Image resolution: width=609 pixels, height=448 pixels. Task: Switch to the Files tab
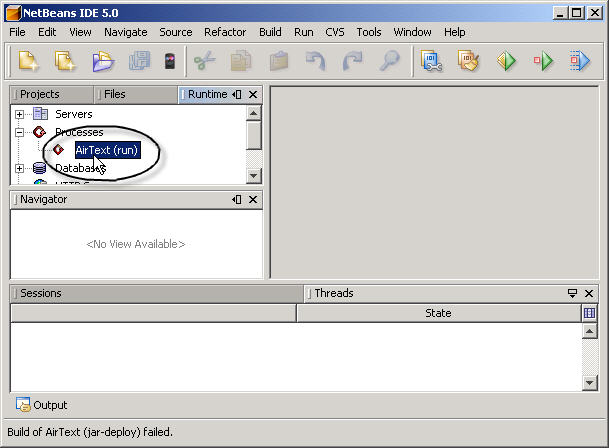(135, 94)
